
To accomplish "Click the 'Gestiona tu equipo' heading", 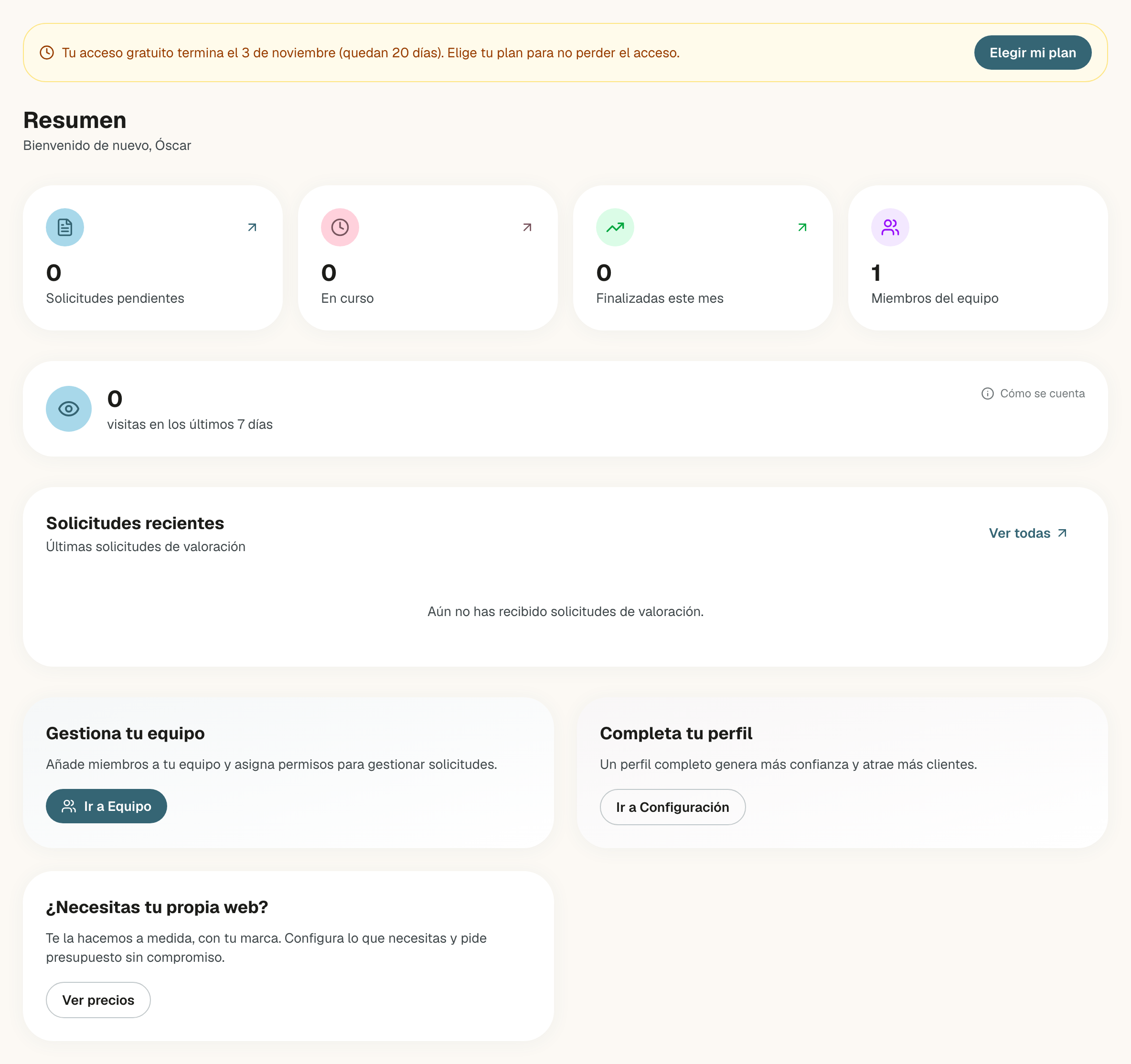I will [125, 734].
